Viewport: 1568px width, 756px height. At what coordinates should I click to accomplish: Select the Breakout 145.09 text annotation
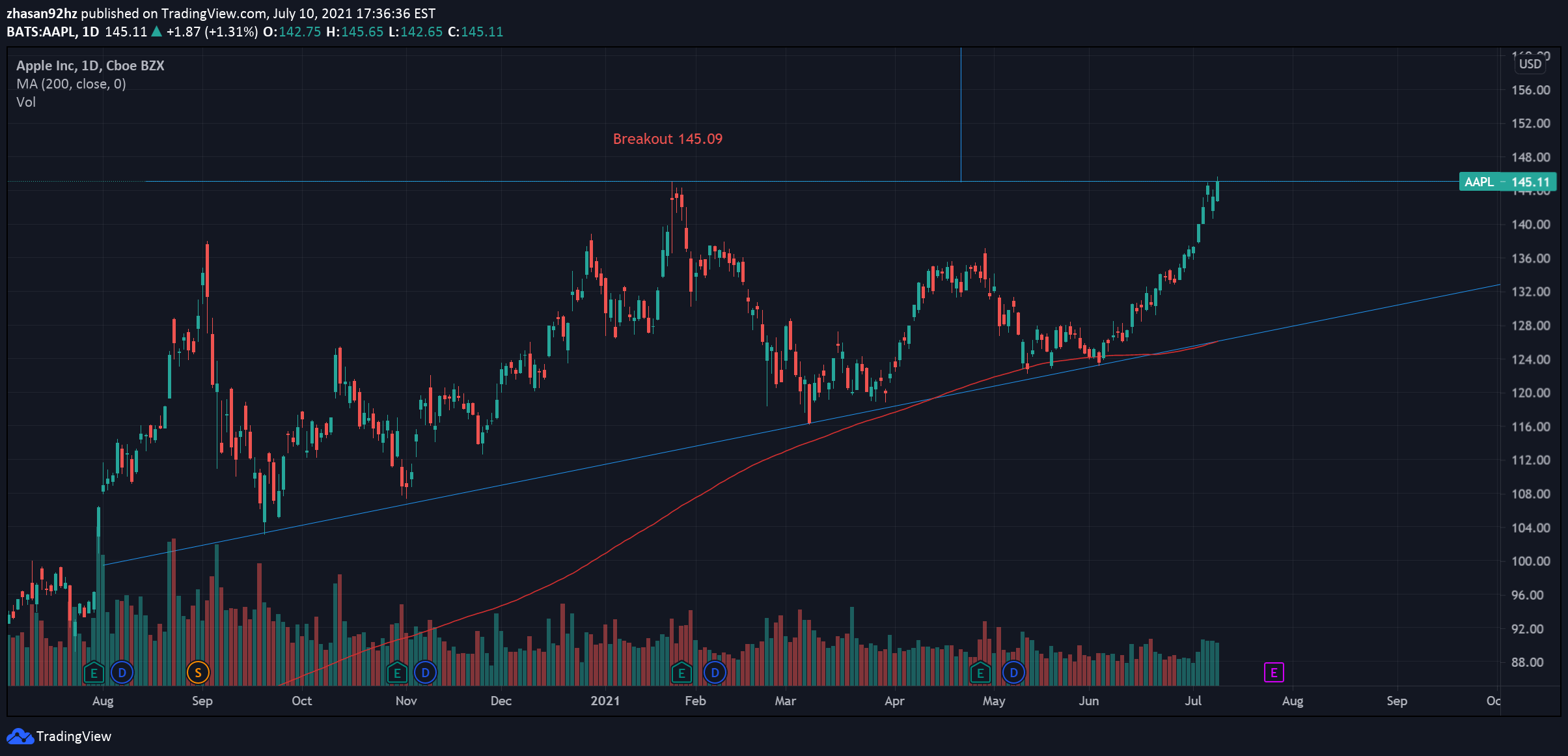click(x=667, y=139)
